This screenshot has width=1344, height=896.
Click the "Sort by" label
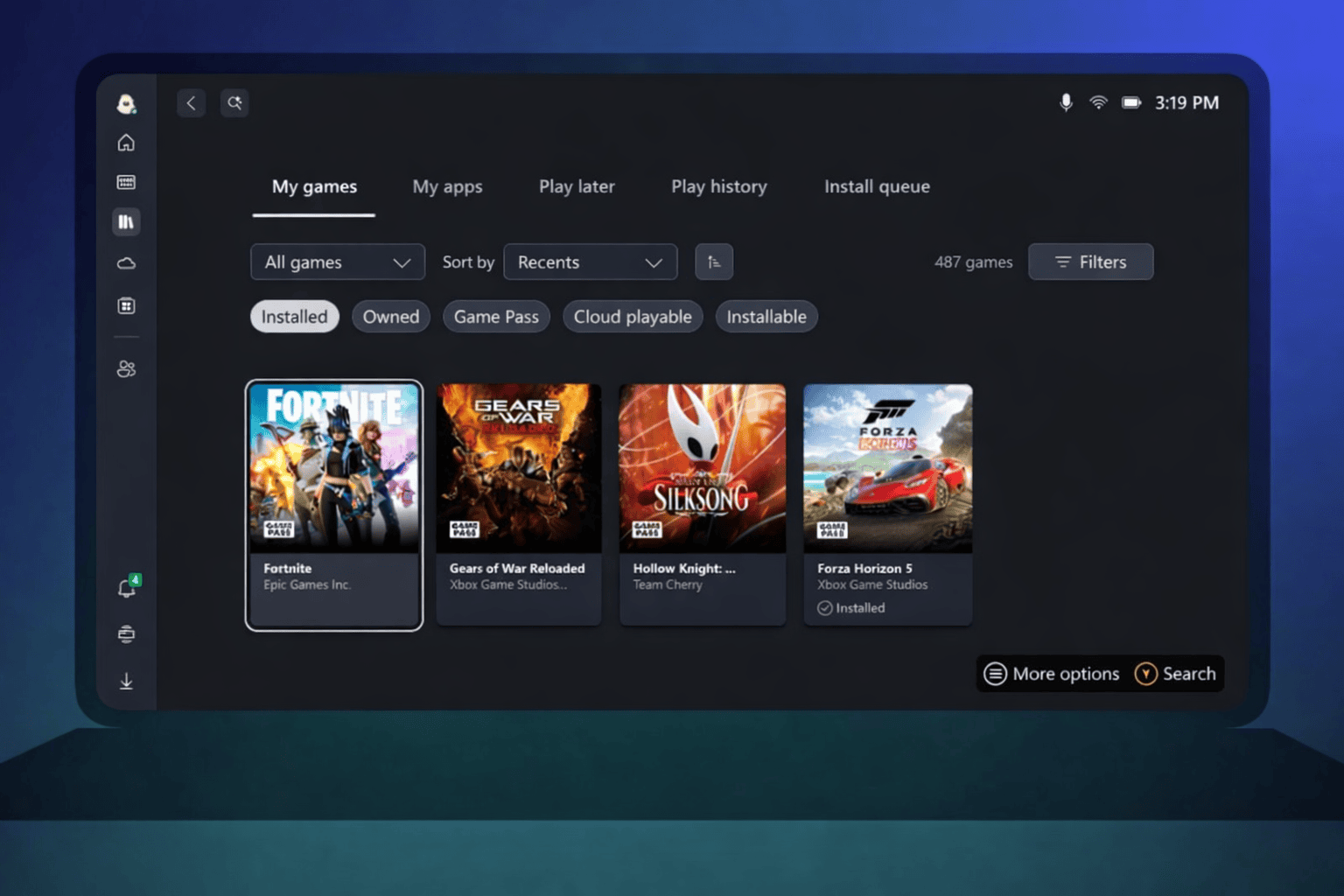click(x=468, y=262)
